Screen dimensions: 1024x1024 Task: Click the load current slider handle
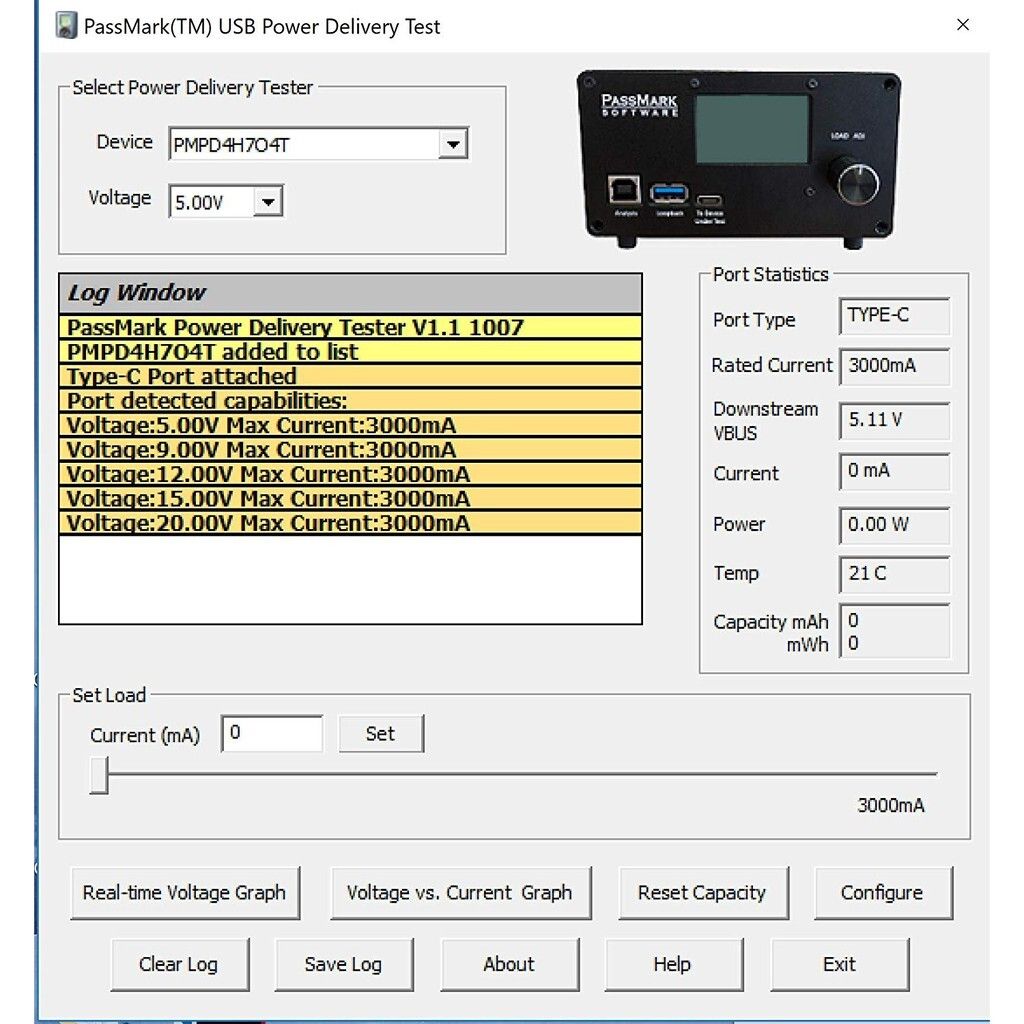coord(98,775)
